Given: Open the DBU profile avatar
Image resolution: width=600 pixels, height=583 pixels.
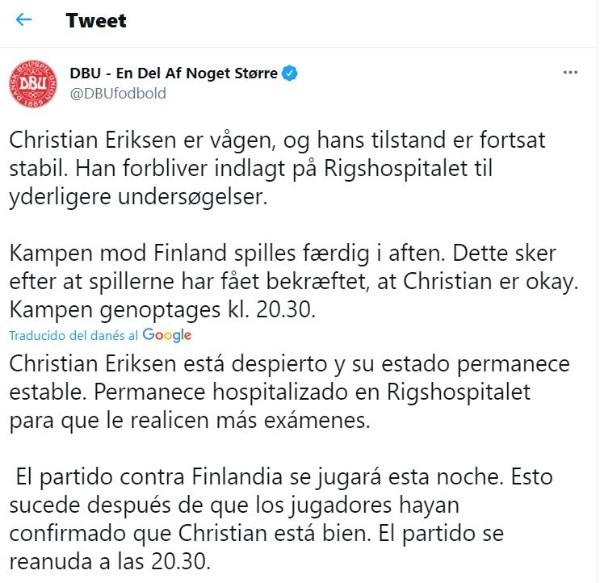Looking at the screenshot, I should click(x=34, y=83).
